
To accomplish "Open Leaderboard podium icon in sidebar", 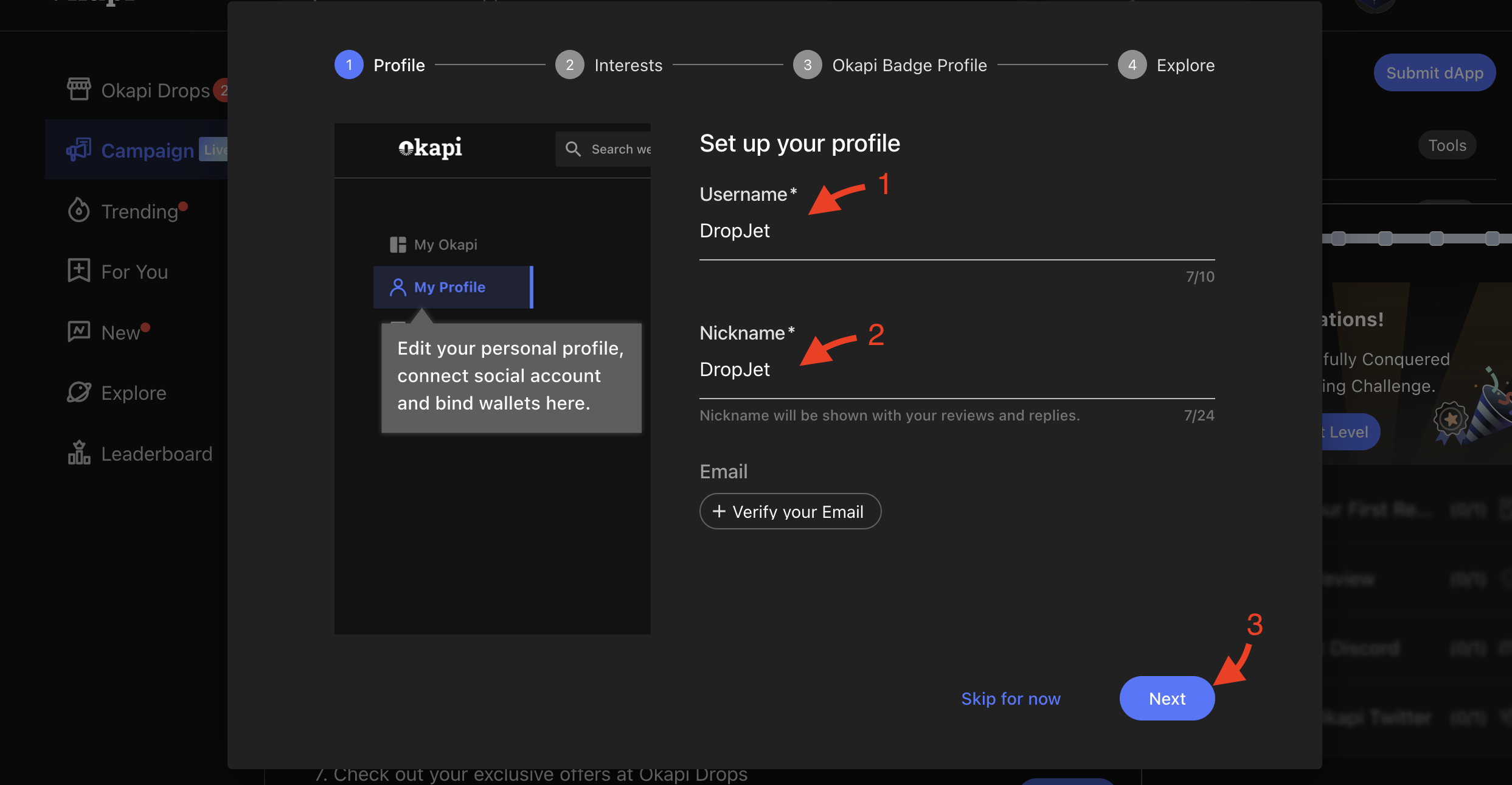I will [79, 453].
